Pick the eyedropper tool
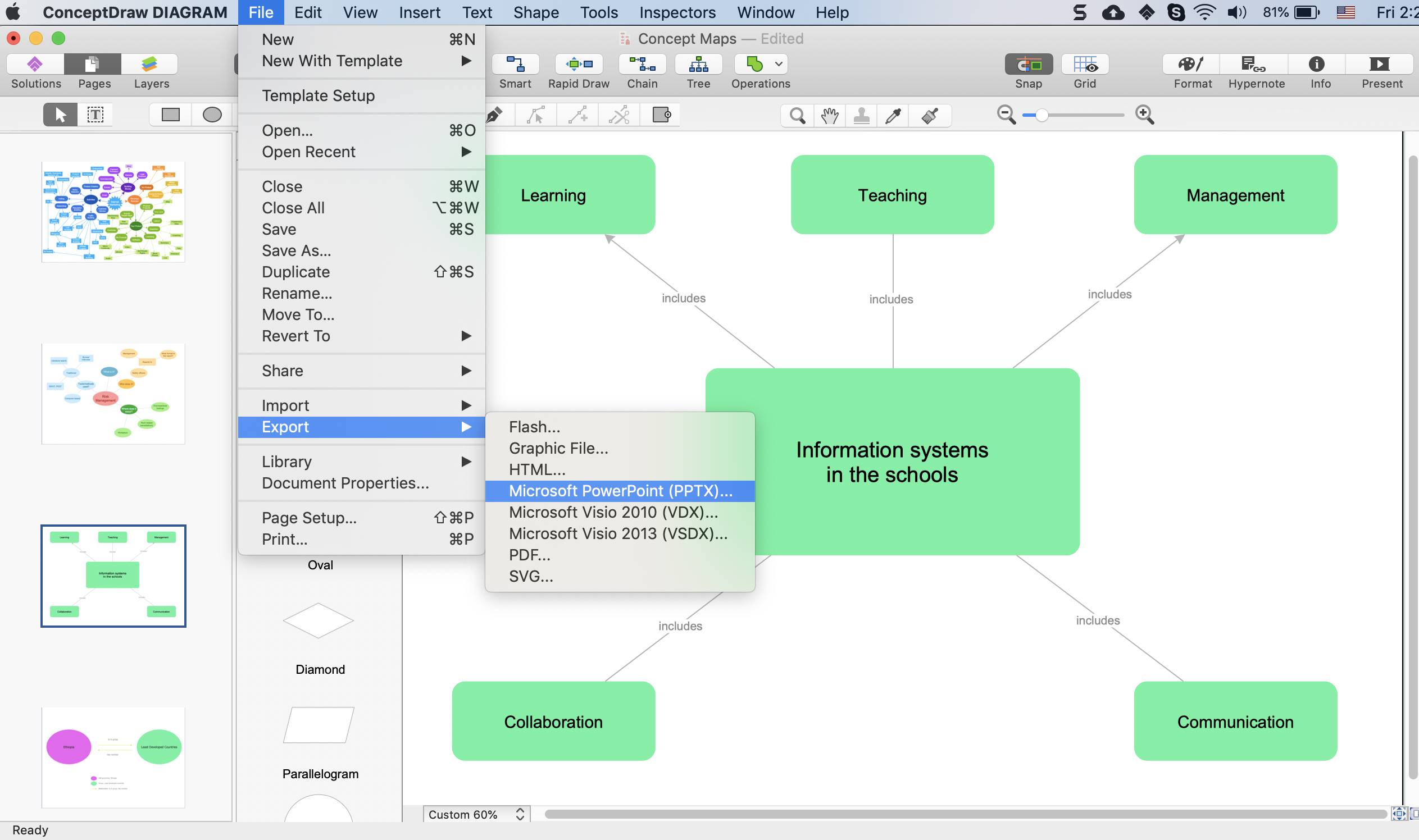1419x840 pixels. click(893, 116)
